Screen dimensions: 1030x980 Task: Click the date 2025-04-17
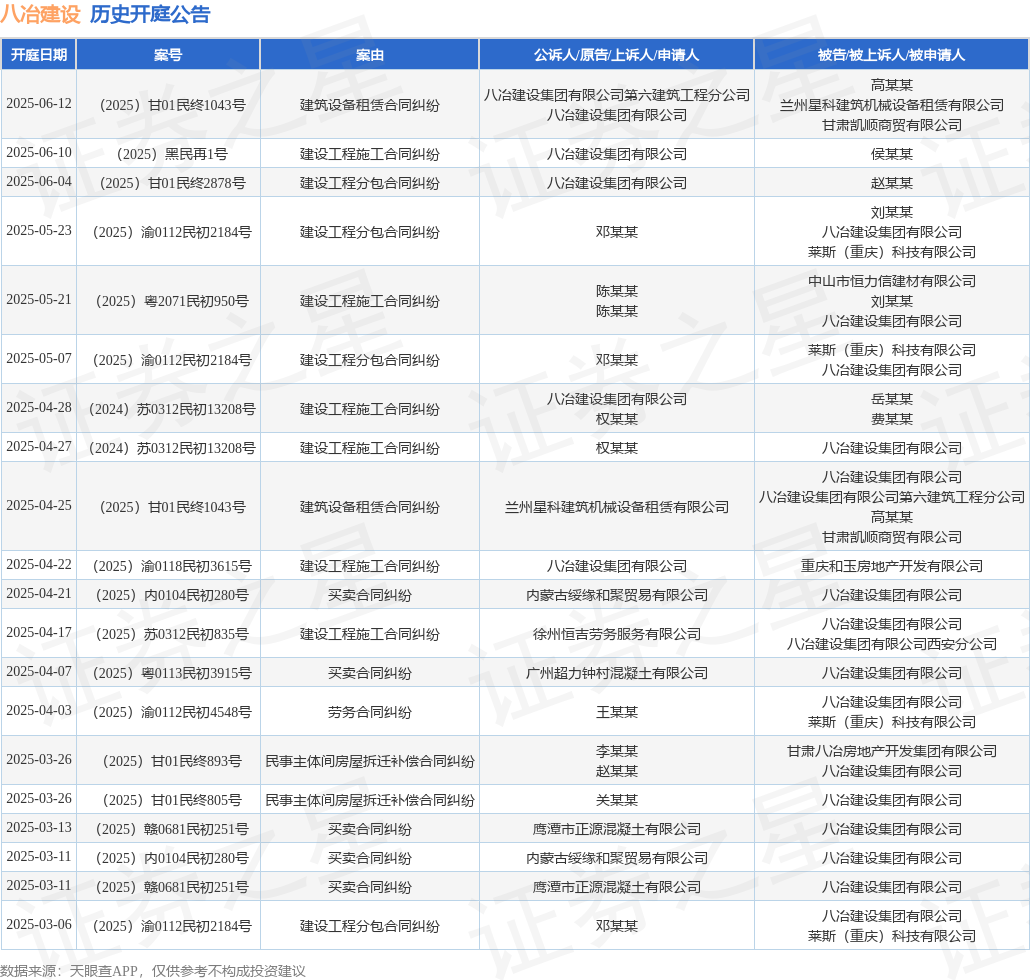click(39, 633)
